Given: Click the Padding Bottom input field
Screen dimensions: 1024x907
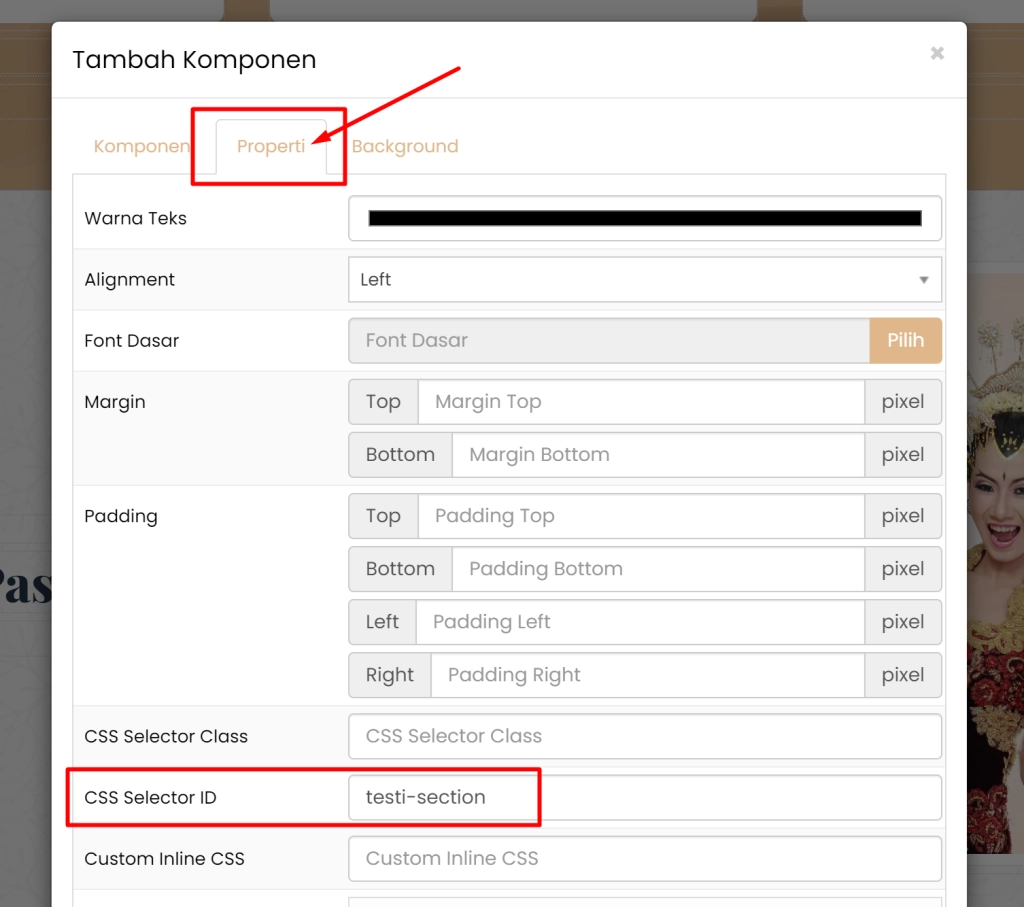Looking at the screenshot, I should [655, 569].
